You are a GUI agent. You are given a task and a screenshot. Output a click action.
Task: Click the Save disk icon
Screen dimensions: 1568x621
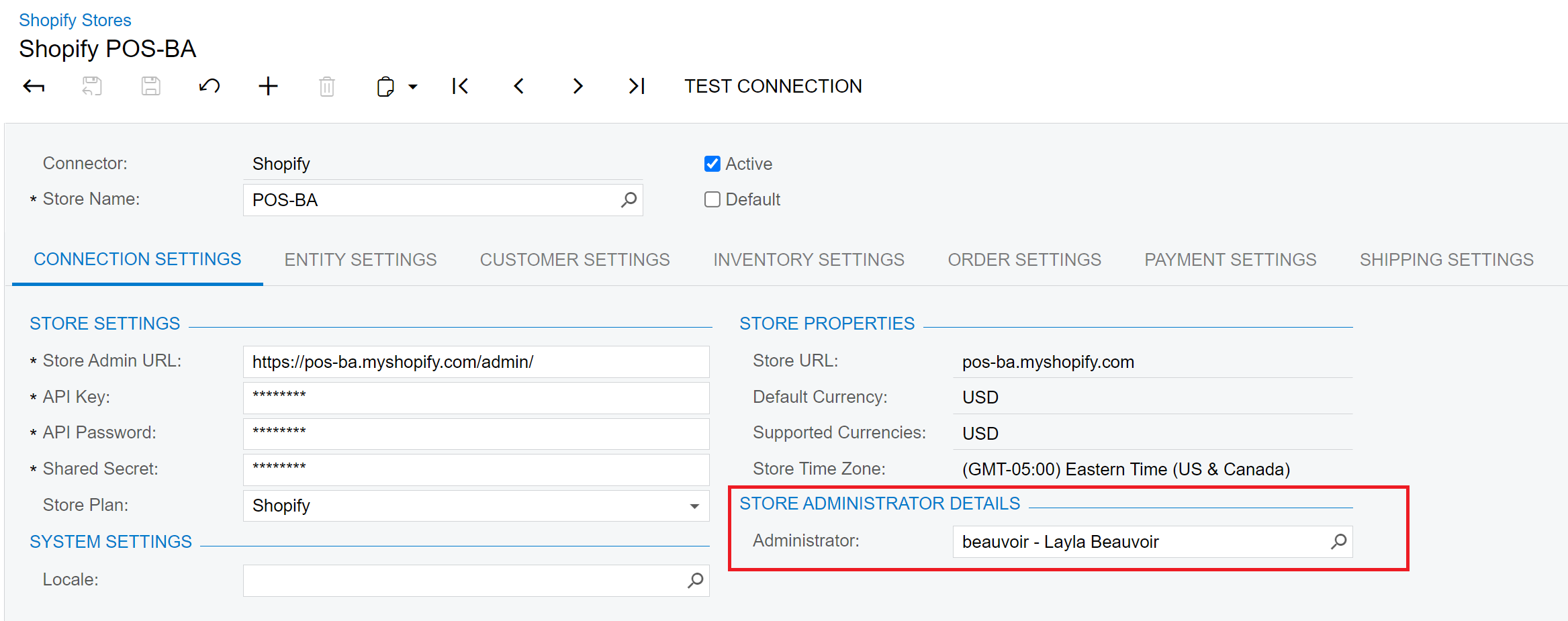pos(150,86)
